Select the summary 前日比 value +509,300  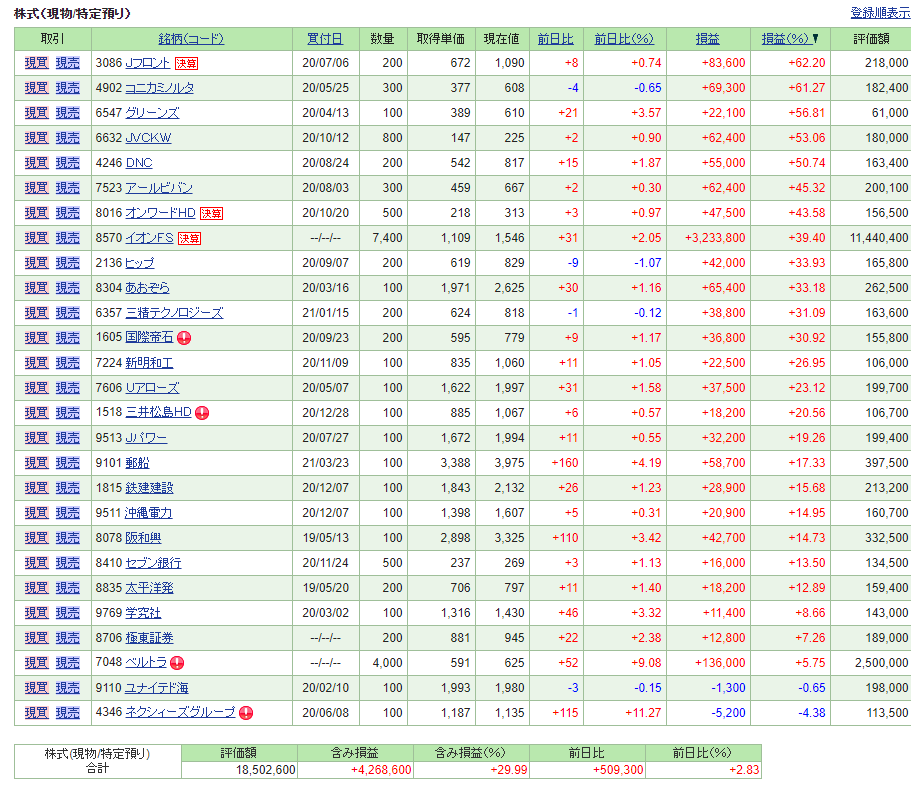618,770
